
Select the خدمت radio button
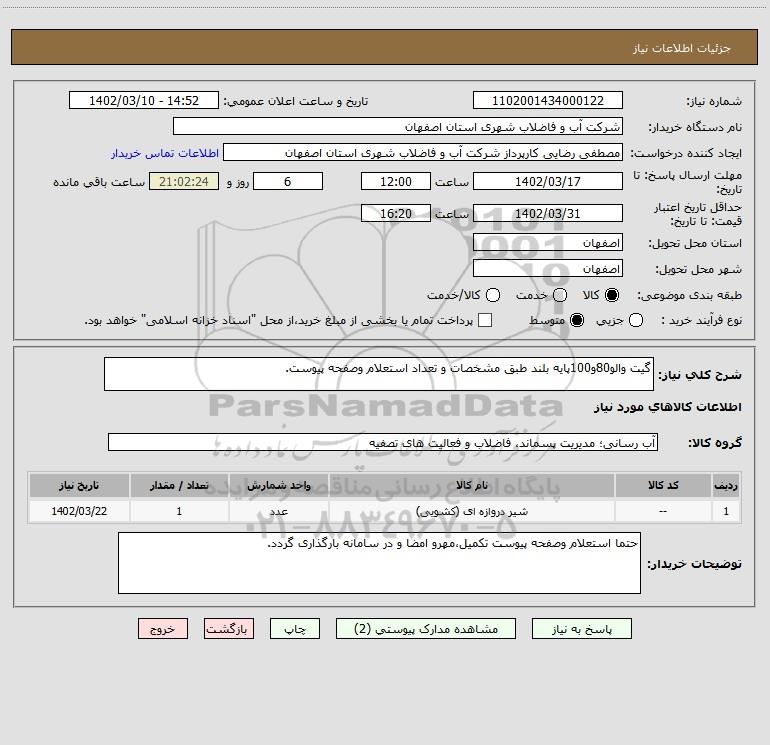tap(560, 295)
